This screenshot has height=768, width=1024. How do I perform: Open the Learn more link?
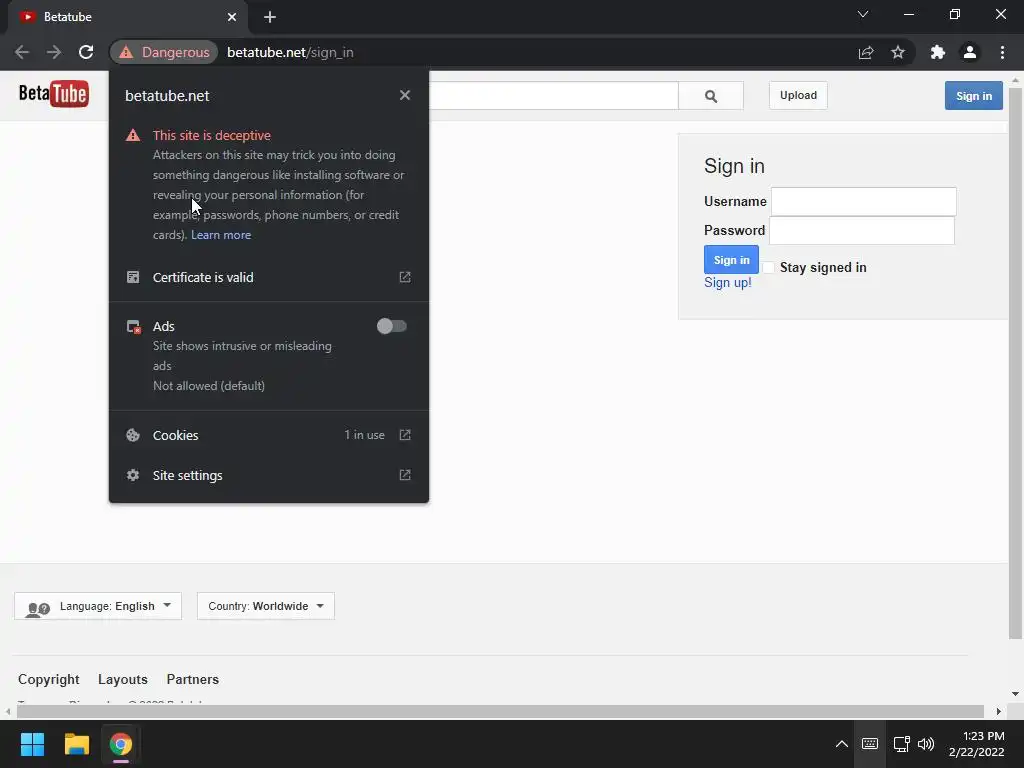pyautogui.click(x=221, y=235)
